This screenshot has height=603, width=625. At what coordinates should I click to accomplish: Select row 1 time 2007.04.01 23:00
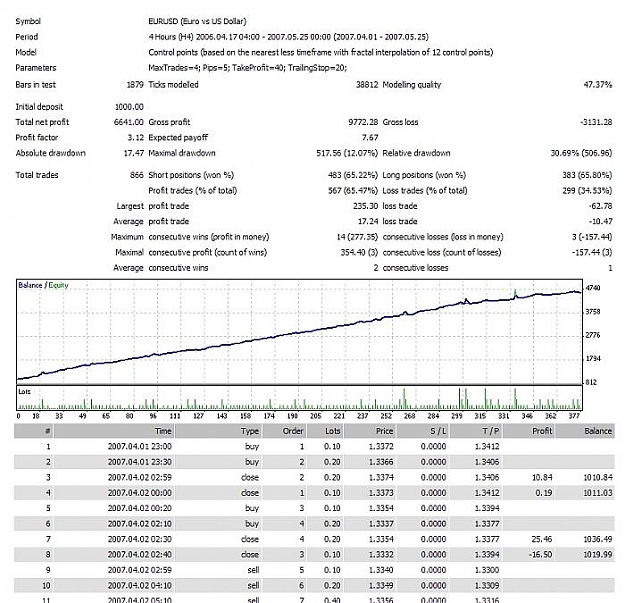point(140,446)
